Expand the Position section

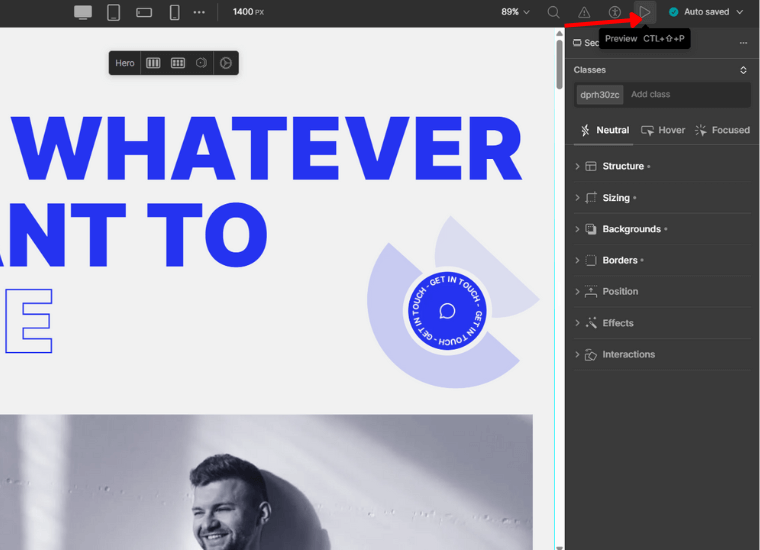tap(662, 291)
